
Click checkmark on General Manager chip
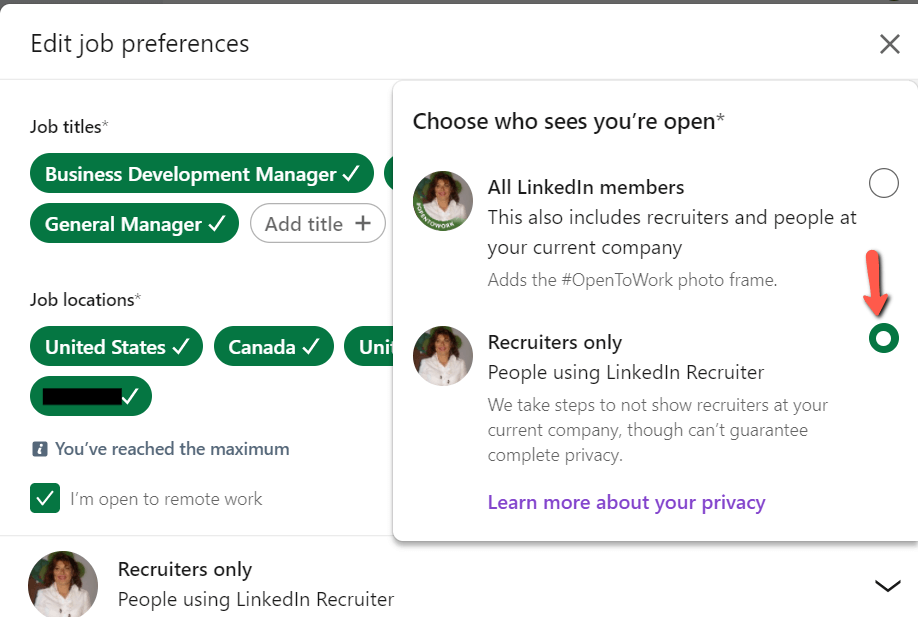coord(217,223)
